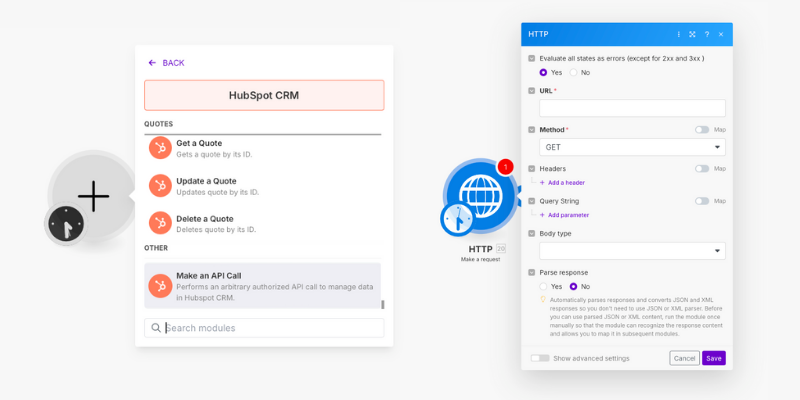800x400 pixels.
Task: Open the dark clock schedule icon
Action: [x=66, y=223]
